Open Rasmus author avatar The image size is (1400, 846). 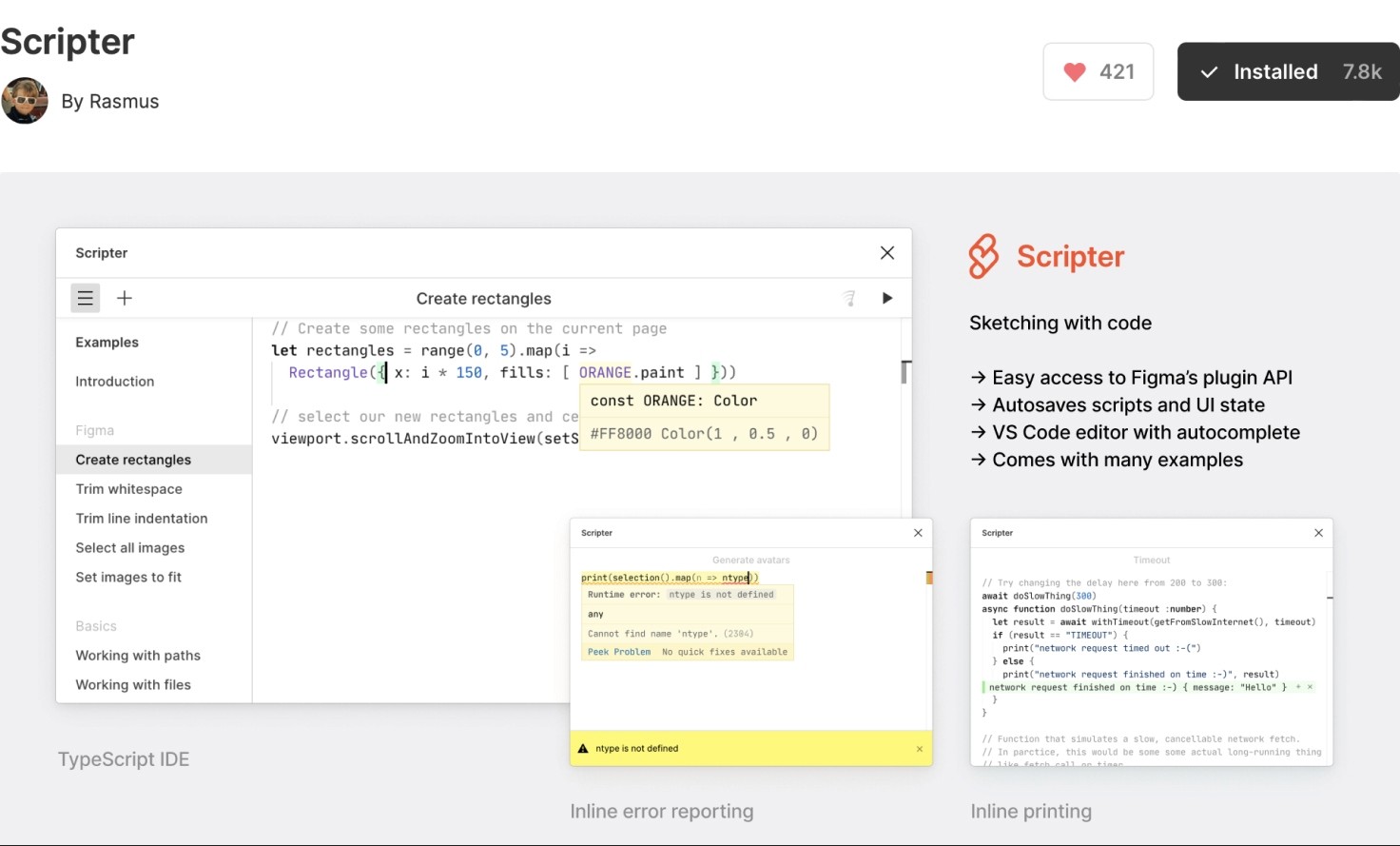(x=25, y=101)
